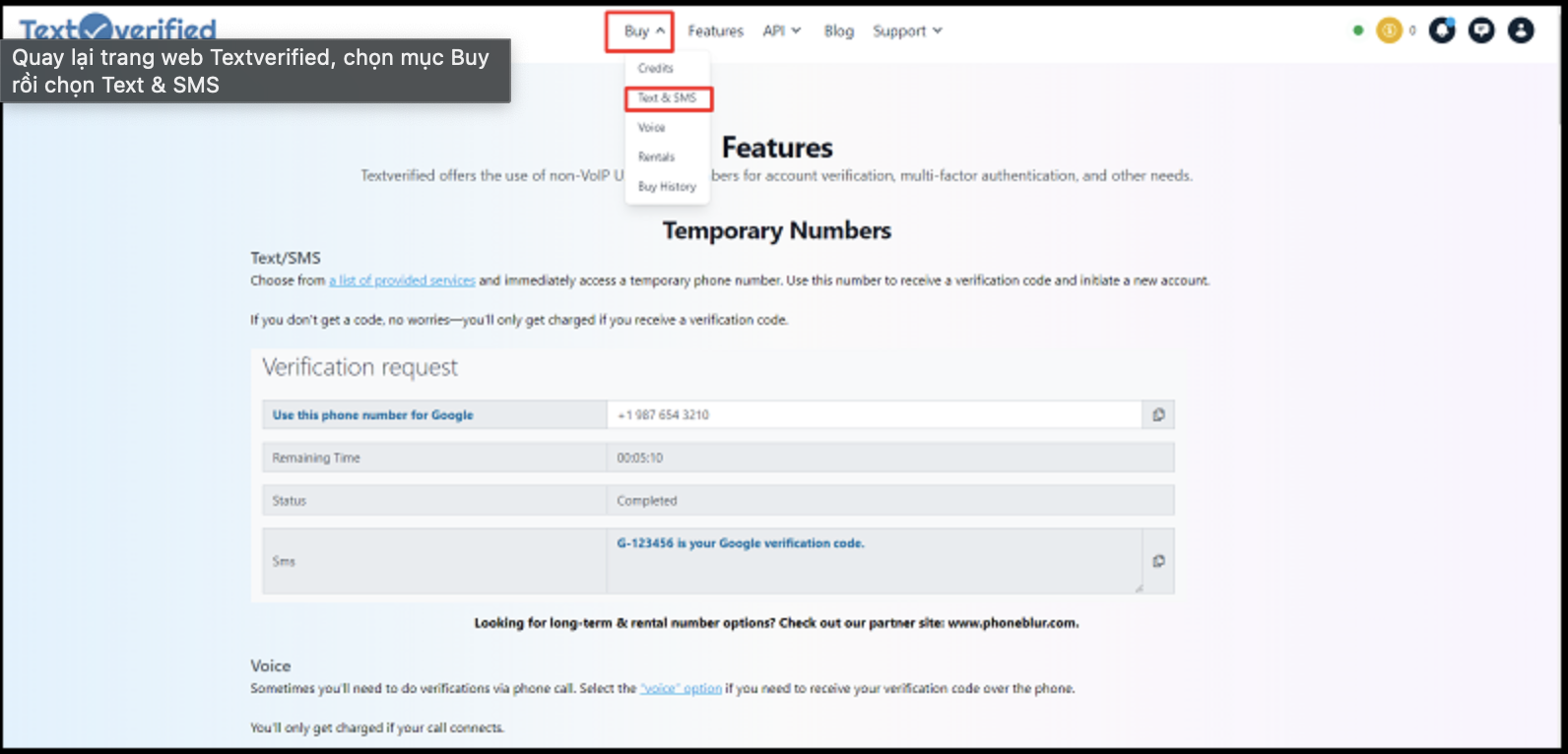Copy the phone number with copy icon
Viewport: 1568px width, 754px height.
(x=1158, y=414)
